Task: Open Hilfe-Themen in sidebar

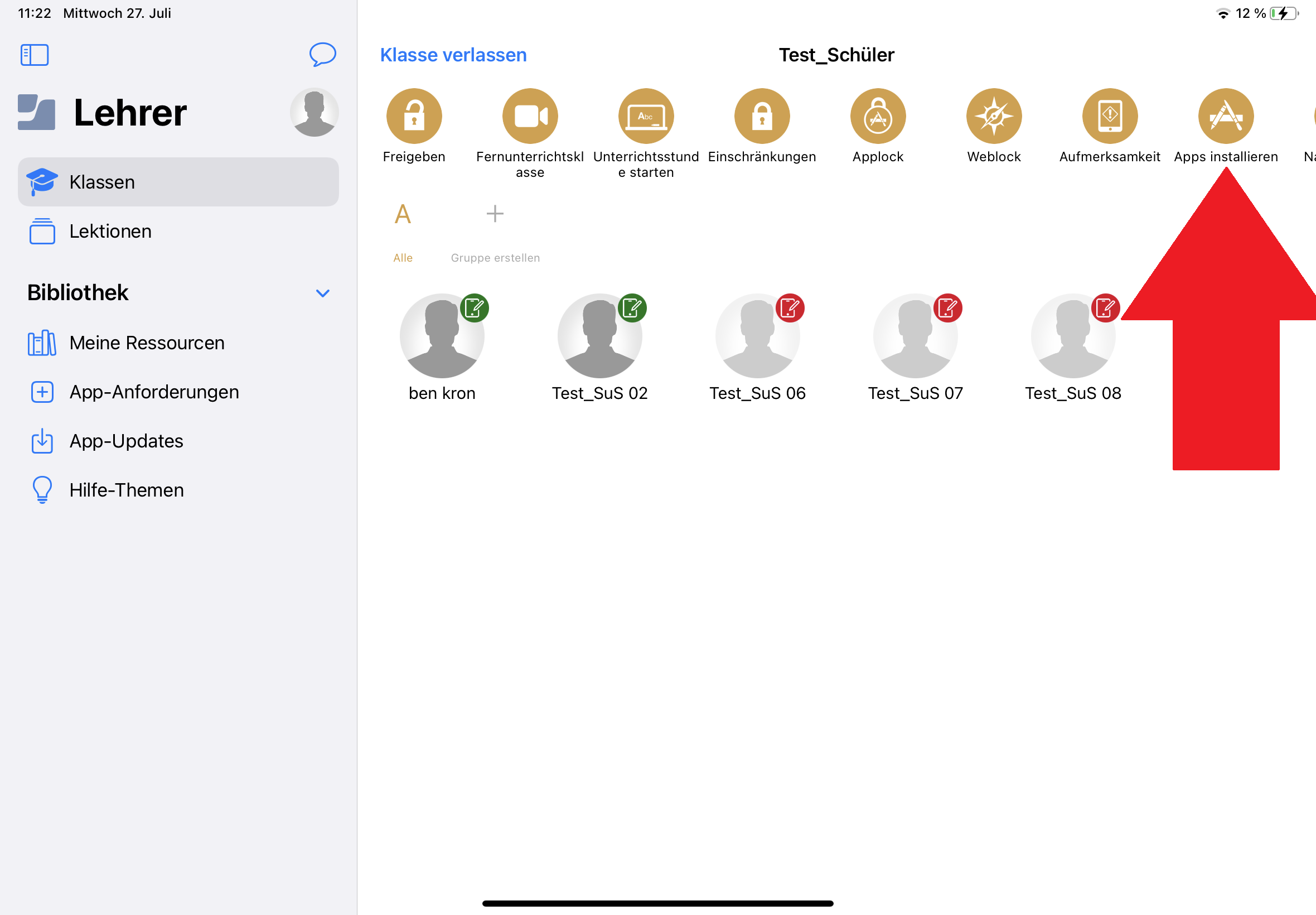Action: pyautogui.click(x=178, y=490)
